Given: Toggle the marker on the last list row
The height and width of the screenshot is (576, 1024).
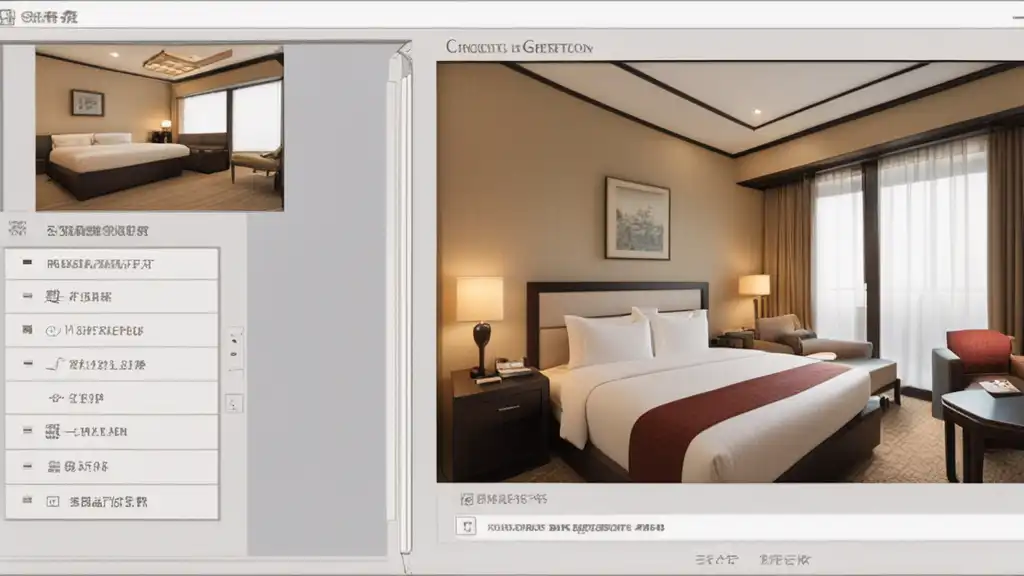Looking at the screenshot, I should pyautogui.click(x=27, y=500).
